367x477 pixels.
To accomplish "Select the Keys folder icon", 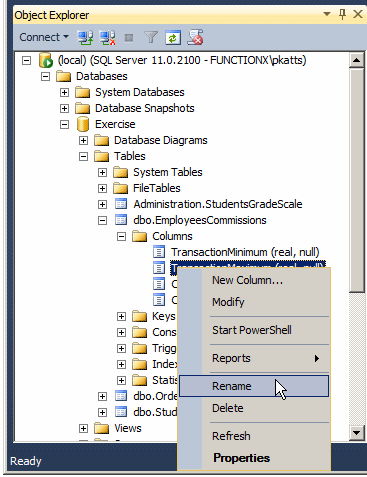I will click(139, 316).
